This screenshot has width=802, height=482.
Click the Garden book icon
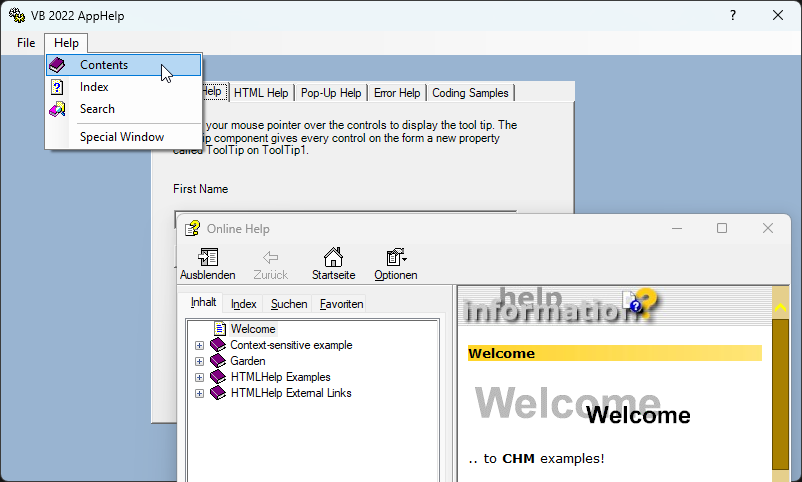[x=218, y=361]
